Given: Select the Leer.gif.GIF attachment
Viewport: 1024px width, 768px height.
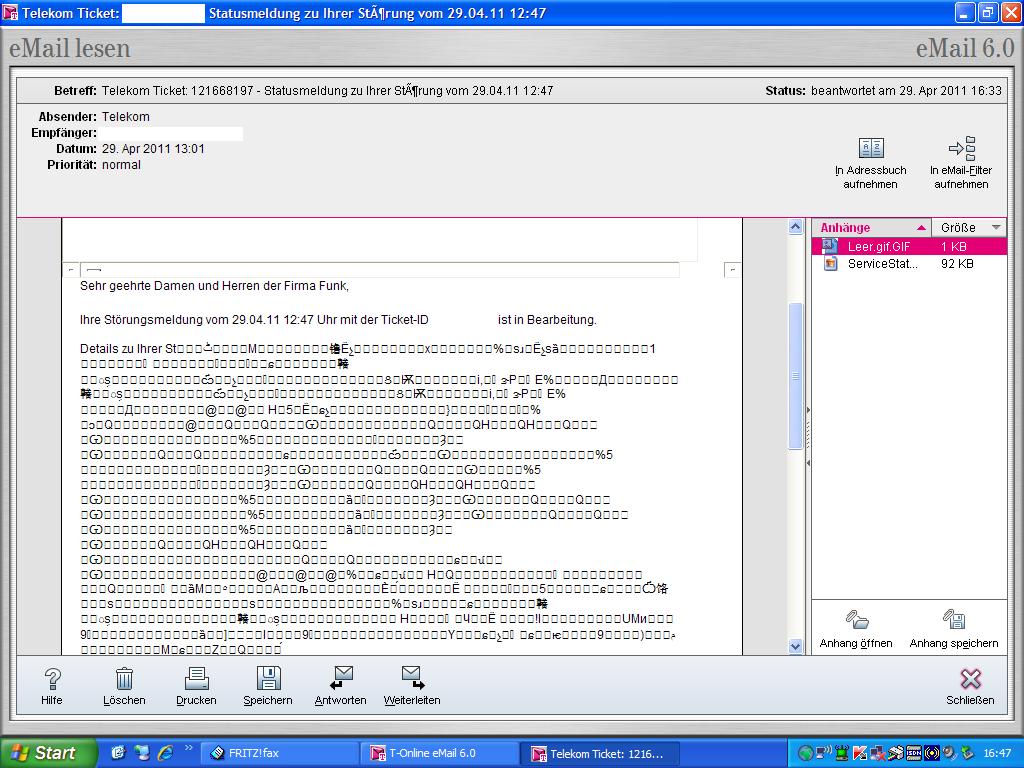Looking at the screenshot, I should click(x=908, y=246).
